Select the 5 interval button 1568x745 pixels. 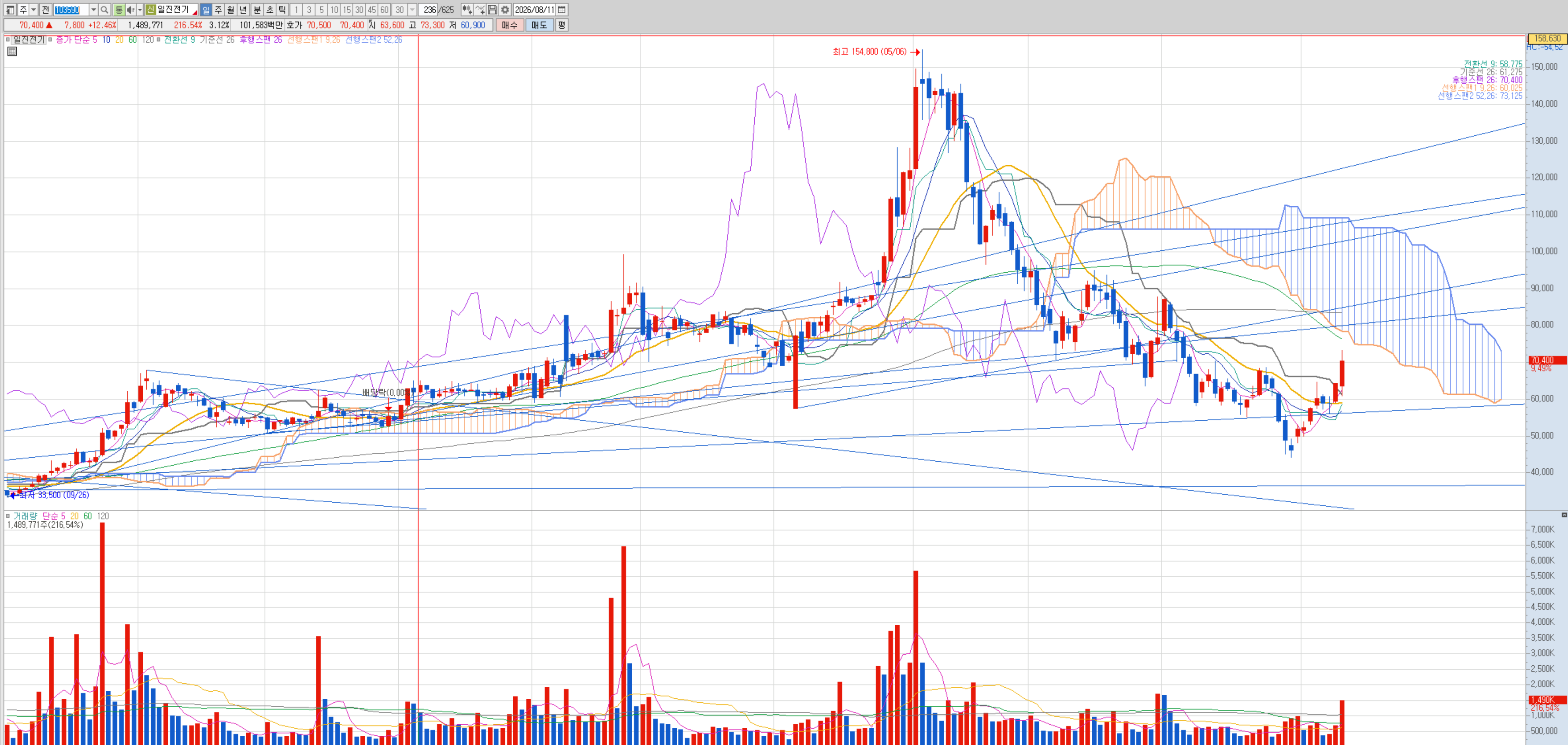[321, 10]
